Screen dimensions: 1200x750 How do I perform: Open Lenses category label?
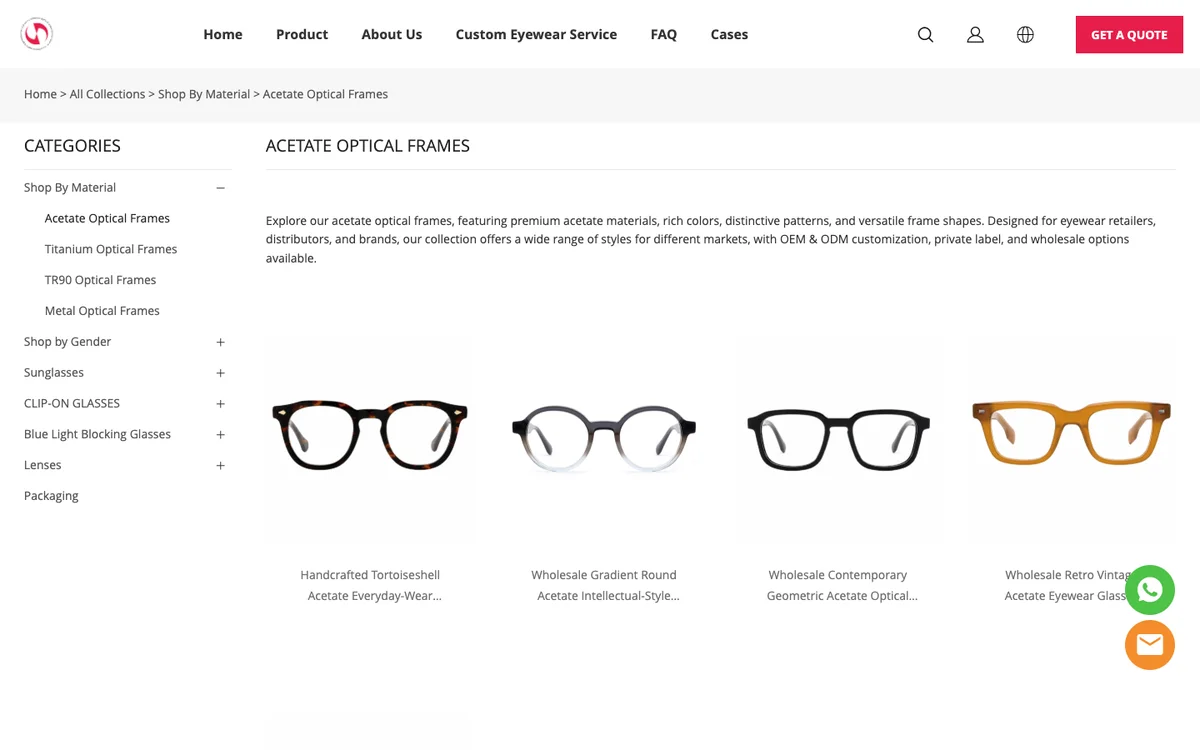point(43,465)
